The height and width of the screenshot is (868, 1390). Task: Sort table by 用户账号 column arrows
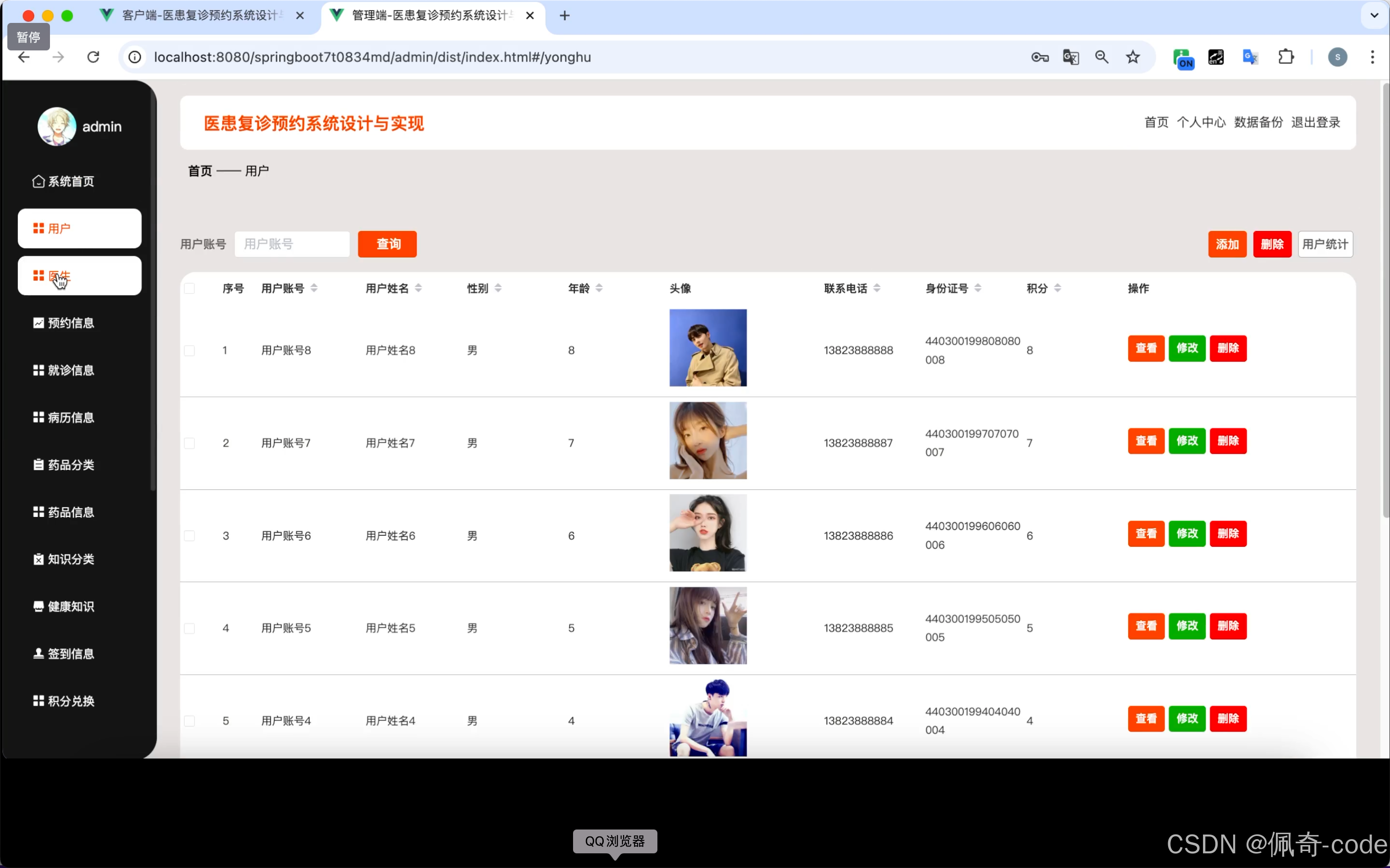[x=314, y=288]
